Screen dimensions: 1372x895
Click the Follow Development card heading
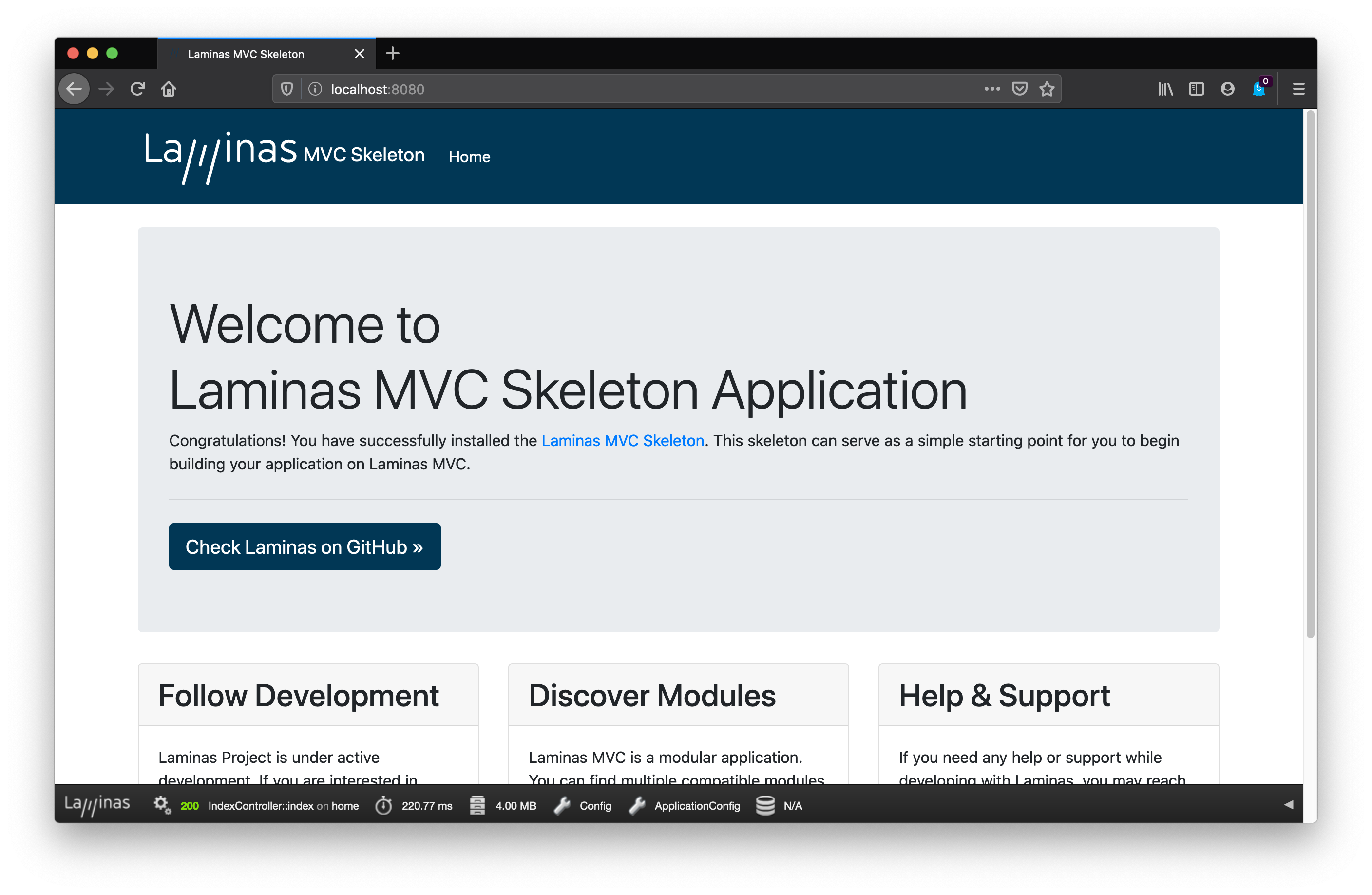coord(299,696)
